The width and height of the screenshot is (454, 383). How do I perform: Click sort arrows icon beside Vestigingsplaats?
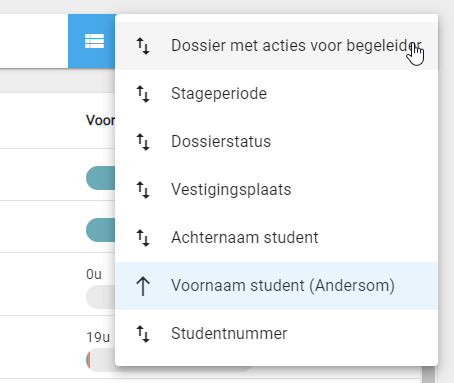click(143, 190)
